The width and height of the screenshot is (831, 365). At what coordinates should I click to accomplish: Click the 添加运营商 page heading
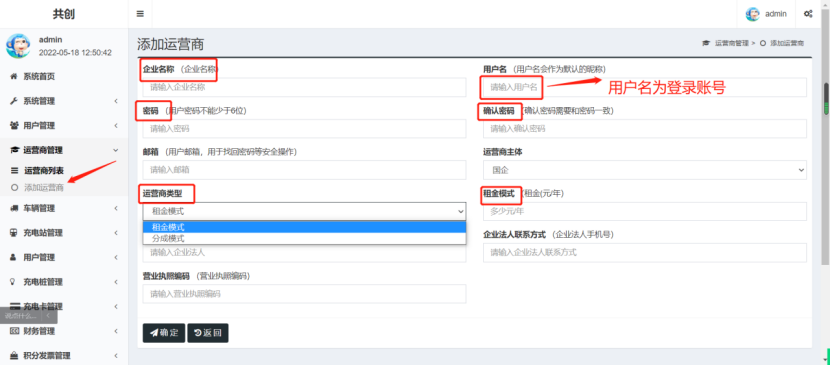coord(171,44)
